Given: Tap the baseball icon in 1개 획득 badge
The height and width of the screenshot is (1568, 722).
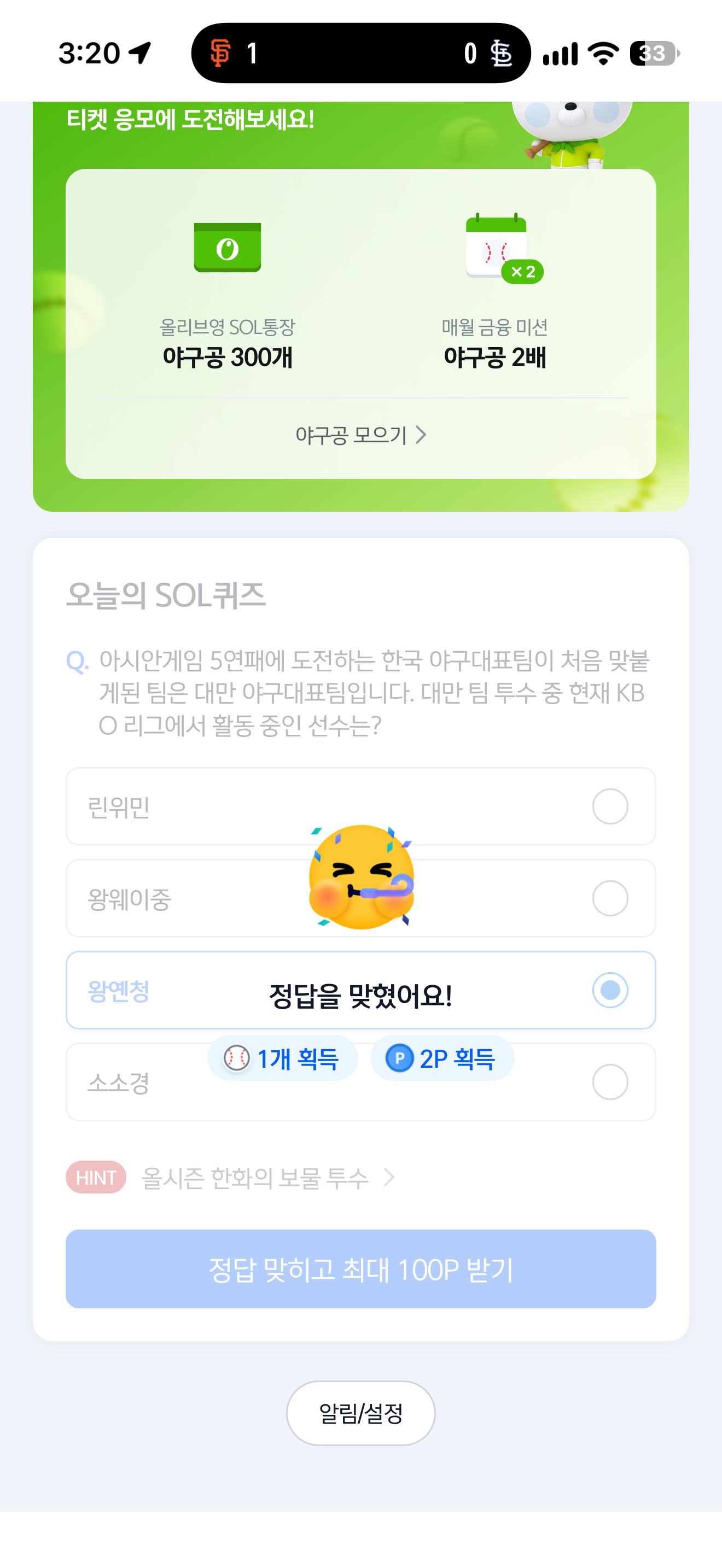Looking at the screenshot, I should [x=237, y=1058].
